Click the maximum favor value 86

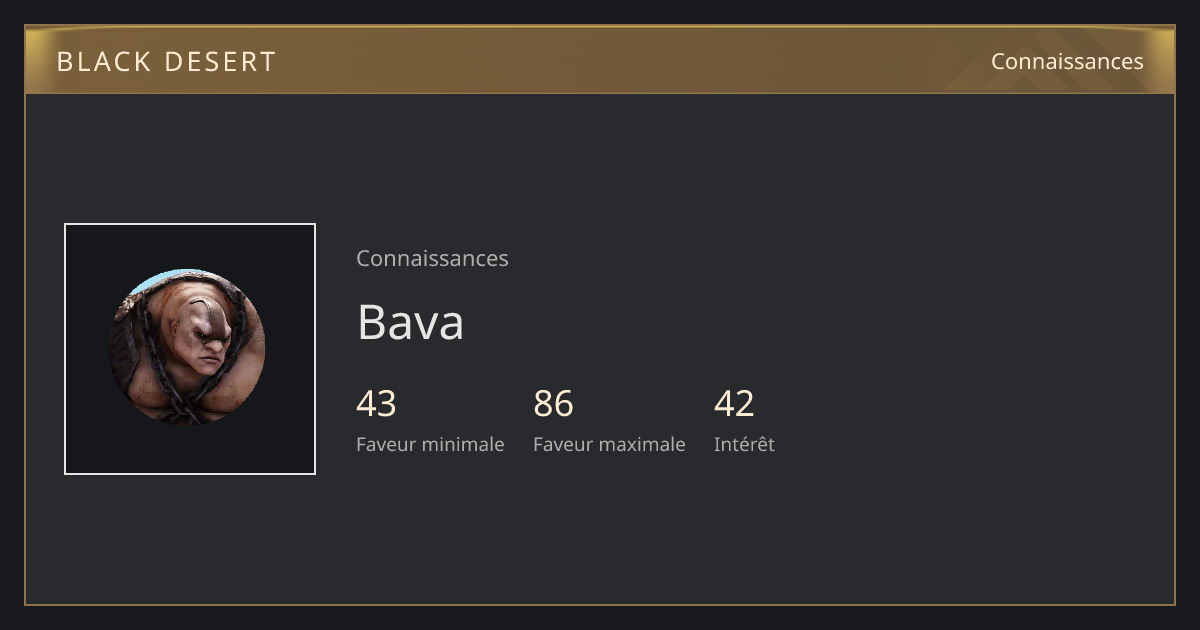[553, 404]
